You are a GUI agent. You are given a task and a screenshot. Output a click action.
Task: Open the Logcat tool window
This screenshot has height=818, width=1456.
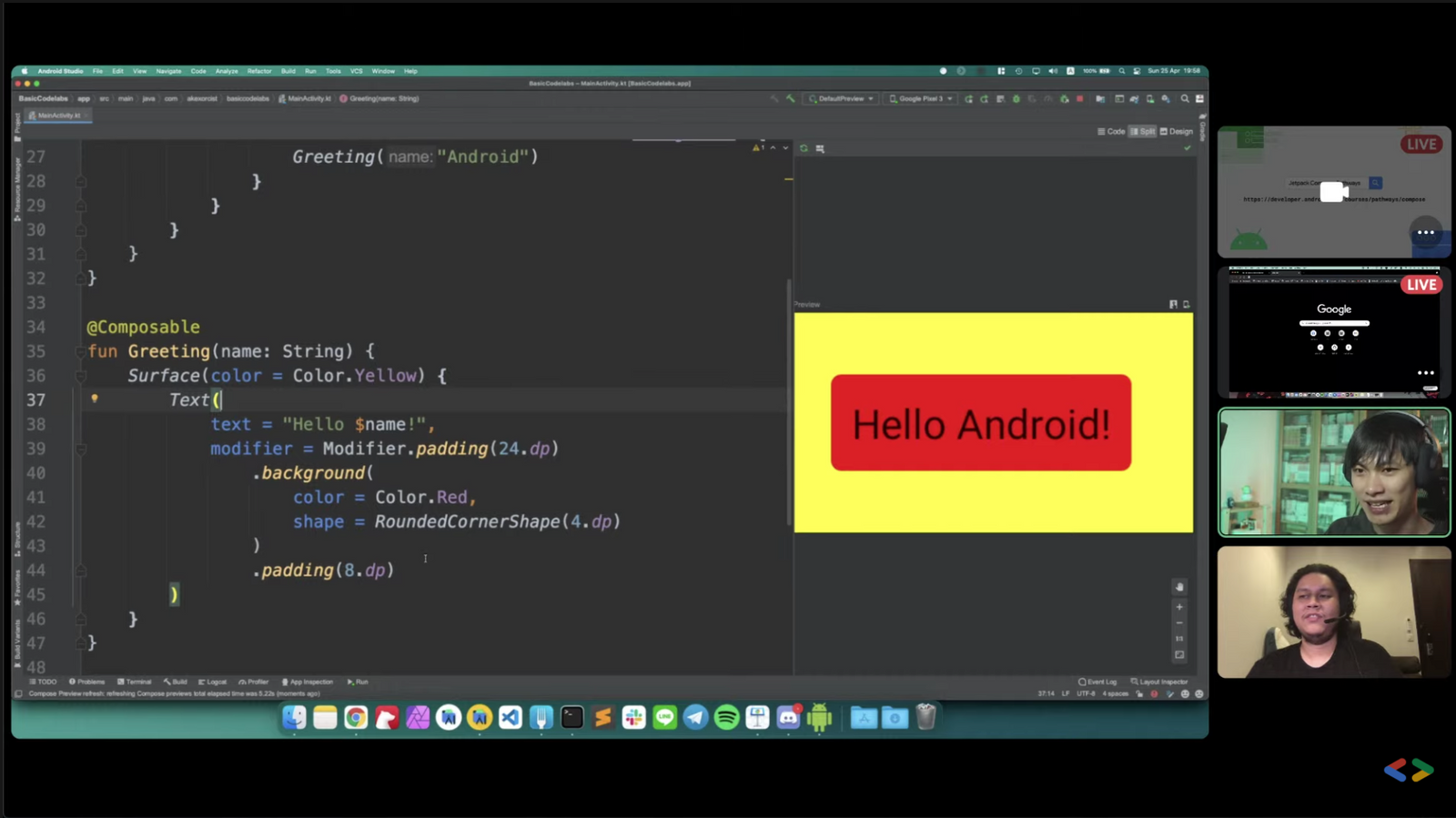212,682
